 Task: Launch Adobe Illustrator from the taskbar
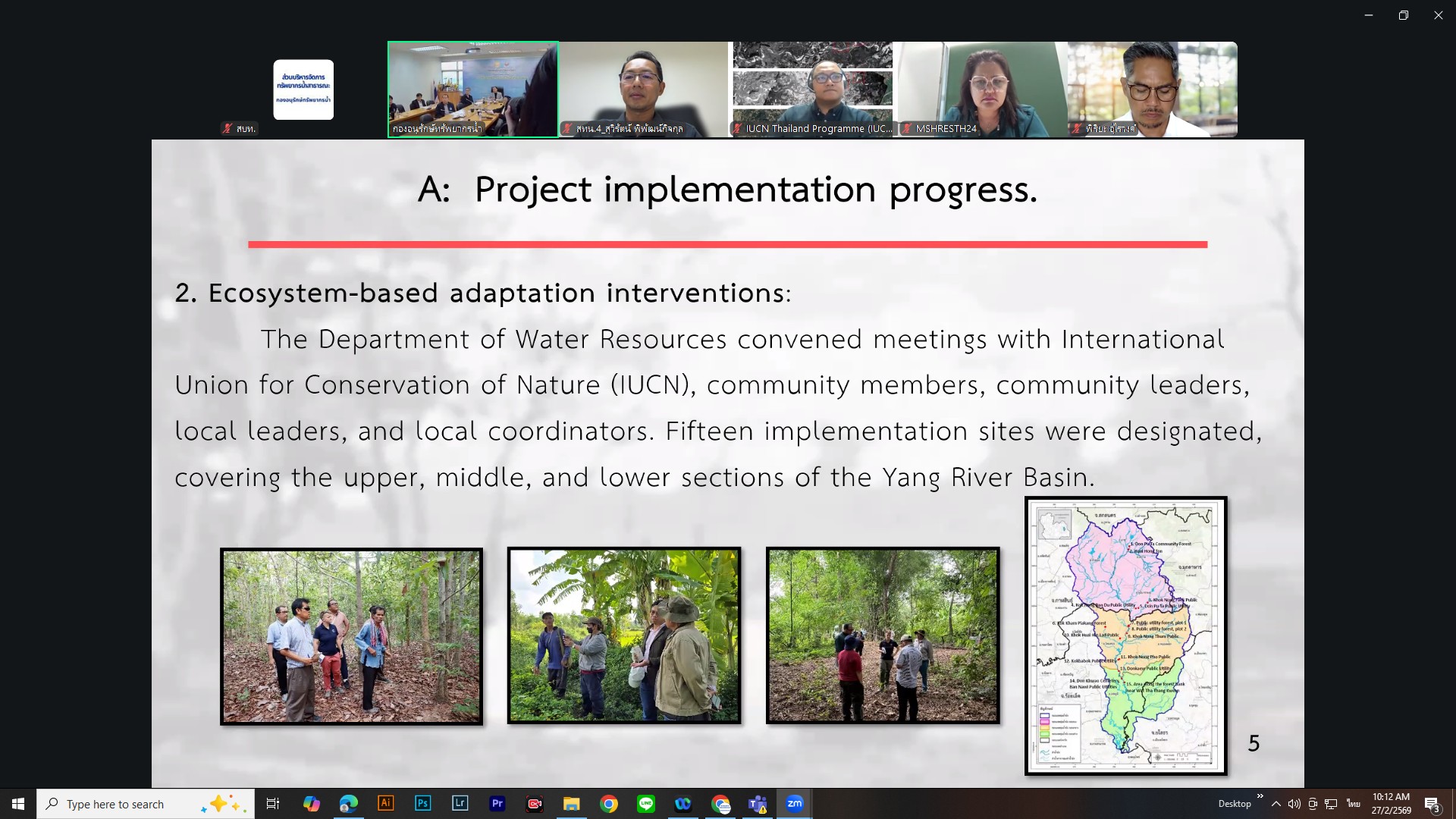(x=385, y=804)
